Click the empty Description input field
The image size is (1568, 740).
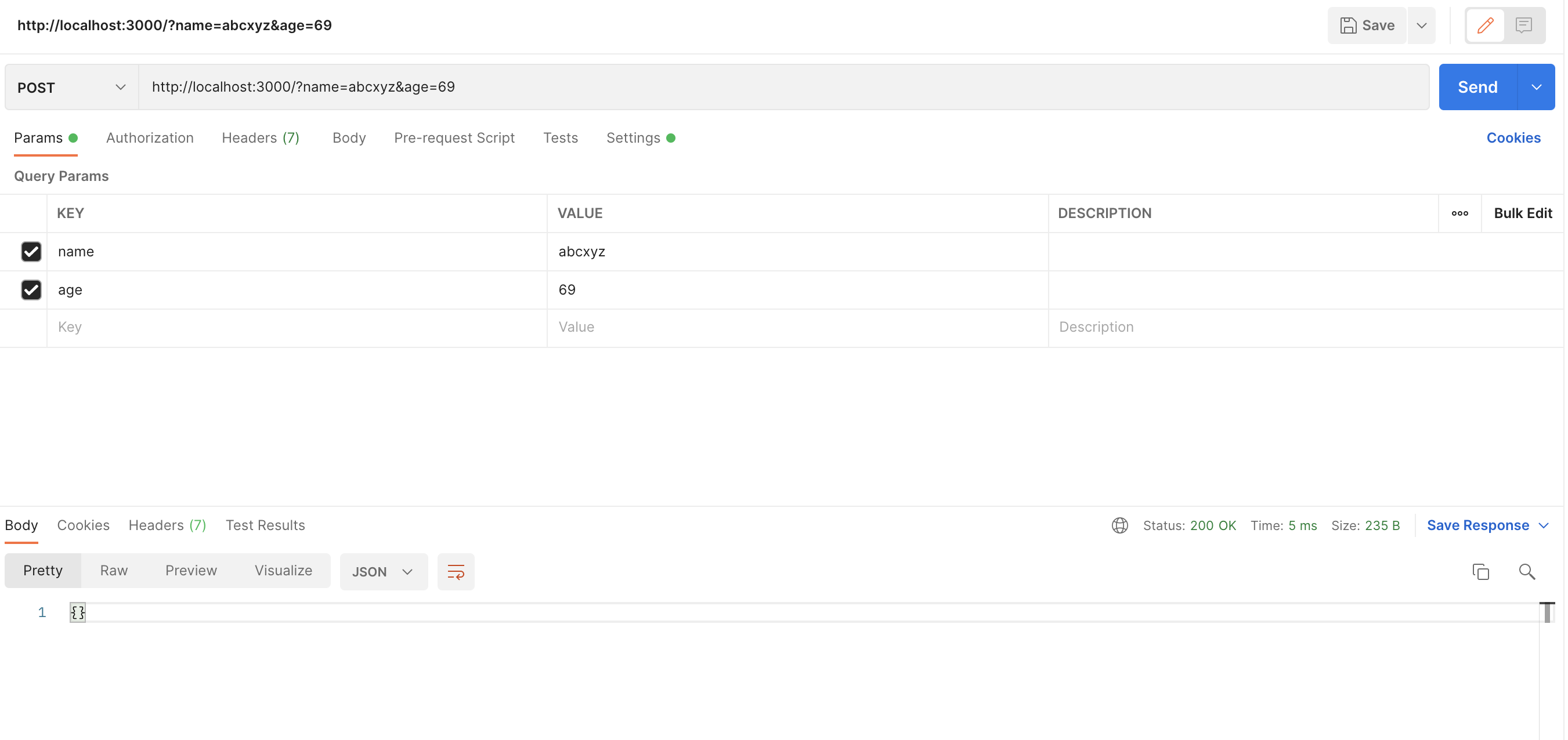tap(1306, 328)
